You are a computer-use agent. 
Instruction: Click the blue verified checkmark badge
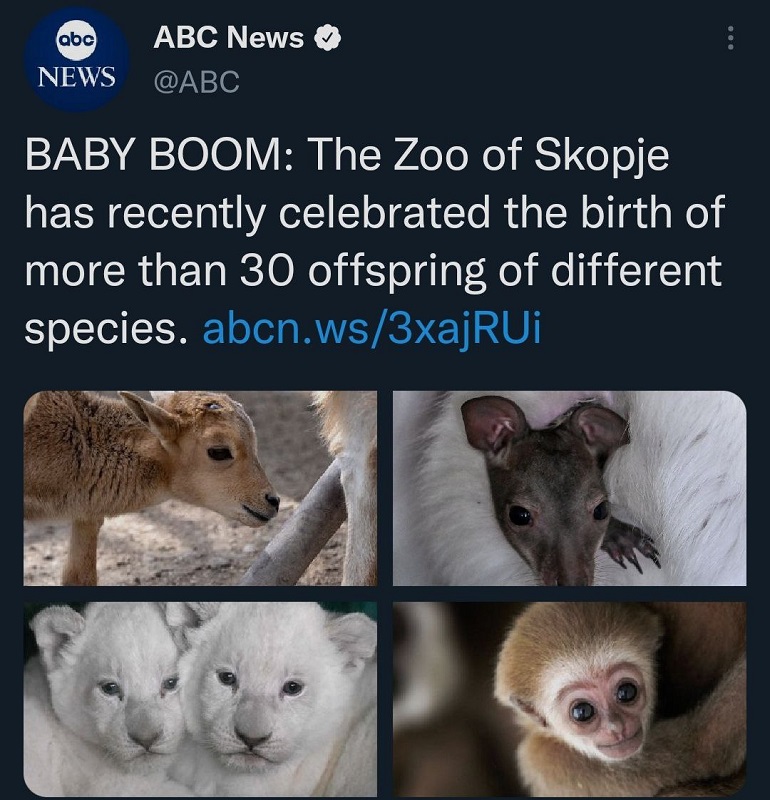327,38
